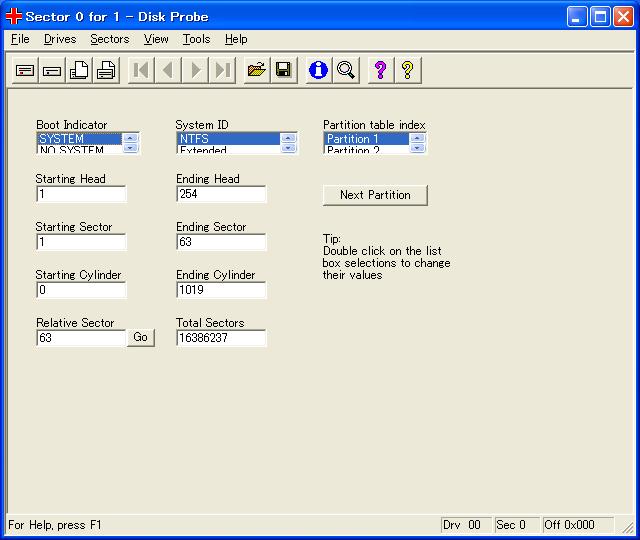Click the yellow question mark help icon
The height and width of the screenshot is (540, 640).
click(408, 70)
